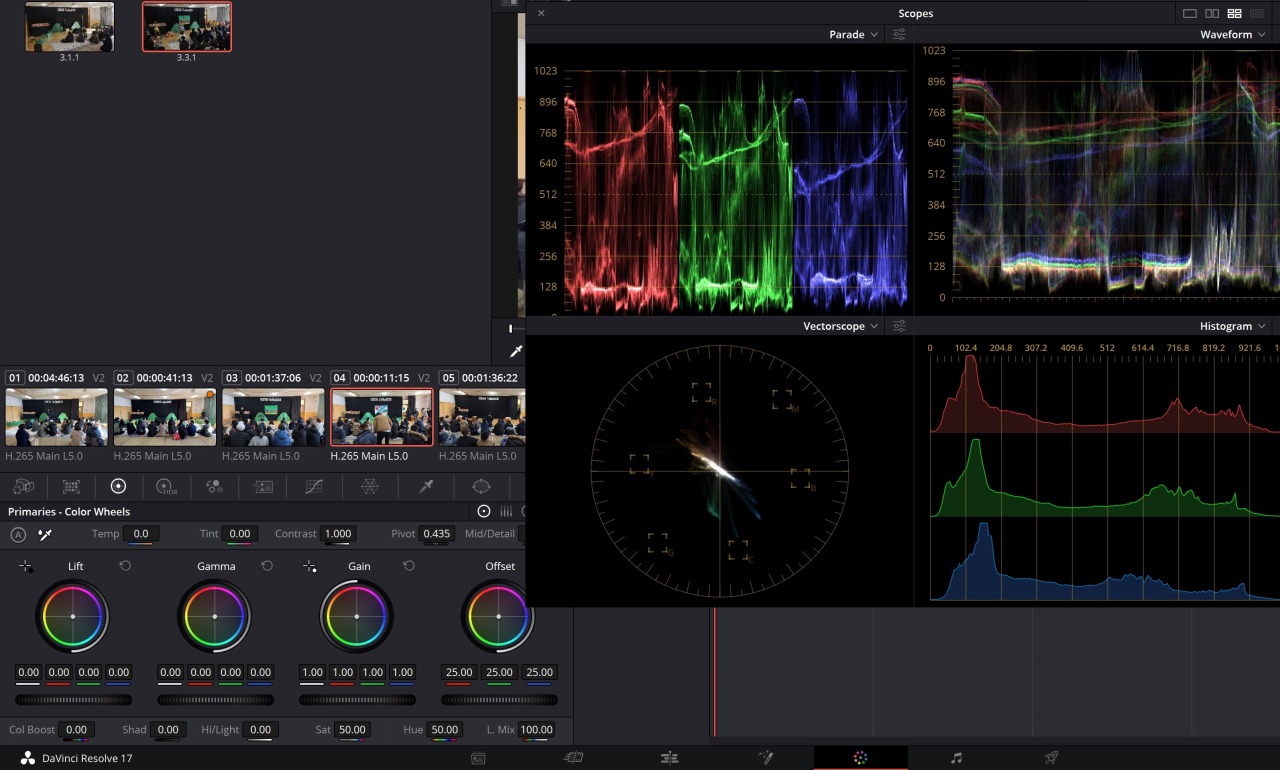Reset the Lift color wheel
1280x770 pixels.
tap(125, 566)
